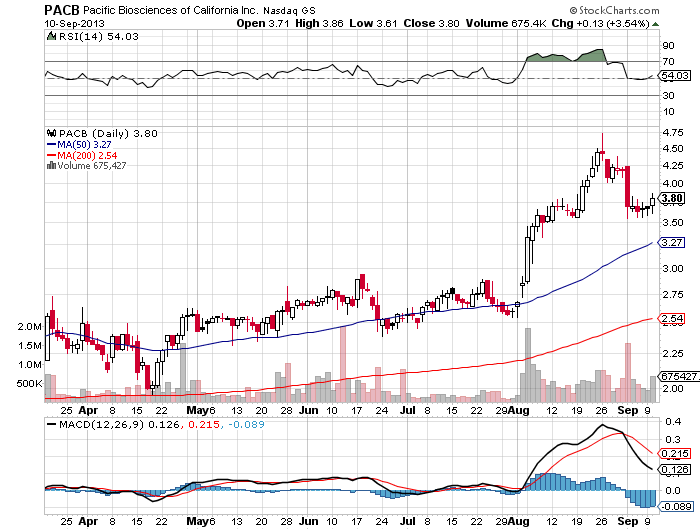700x530 pixels.
Task: Click the Volume 675,427 legend text
Action: click(92, 166)
